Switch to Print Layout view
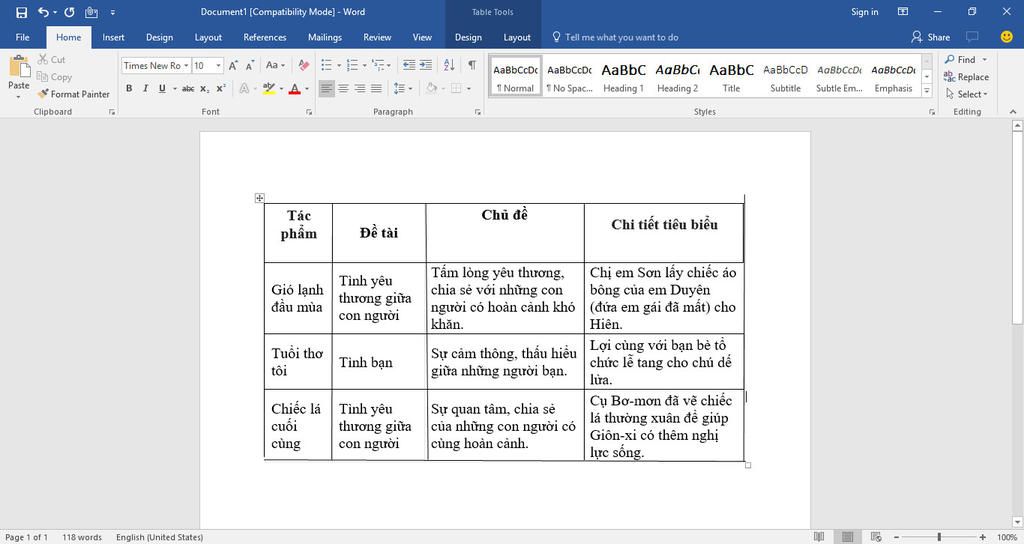This screenshot has width=1024, height=544. click(x=847, y=537)
